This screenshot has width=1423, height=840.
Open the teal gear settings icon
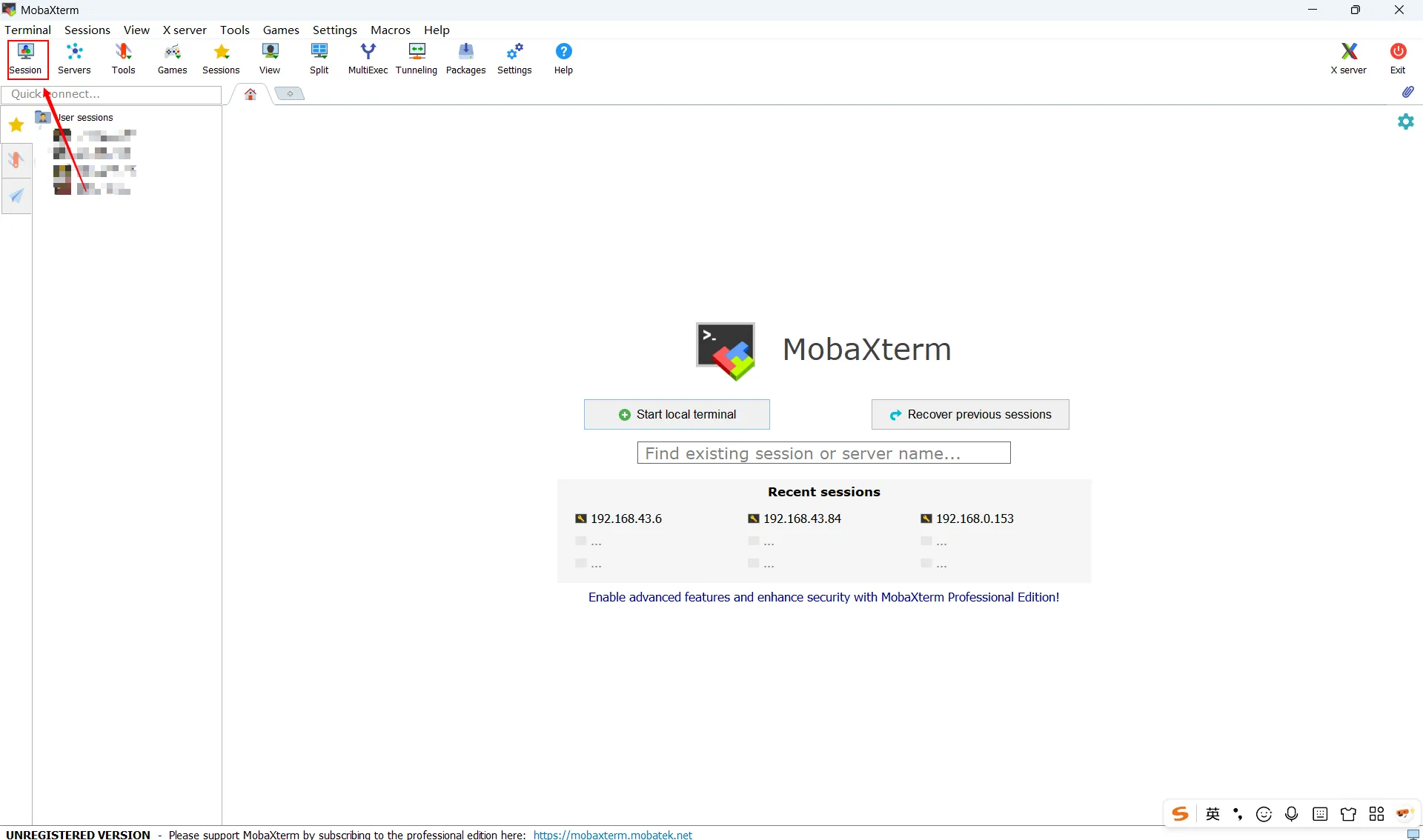(1405, 121)
